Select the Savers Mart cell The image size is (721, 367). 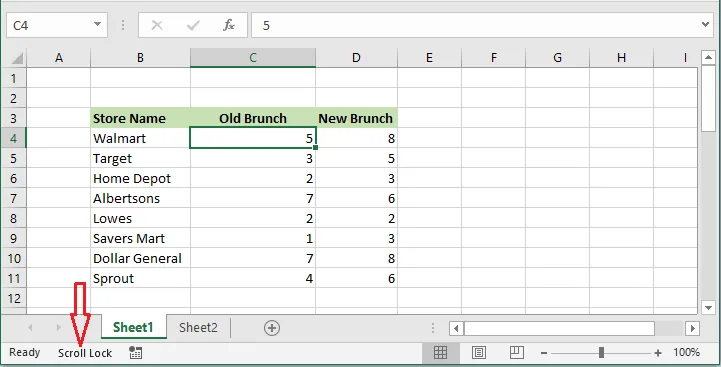140,238
